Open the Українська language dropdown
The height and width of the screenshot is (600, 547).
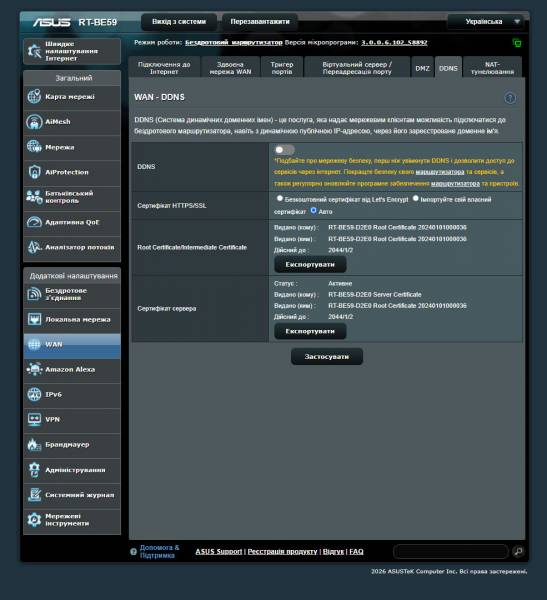486,22
